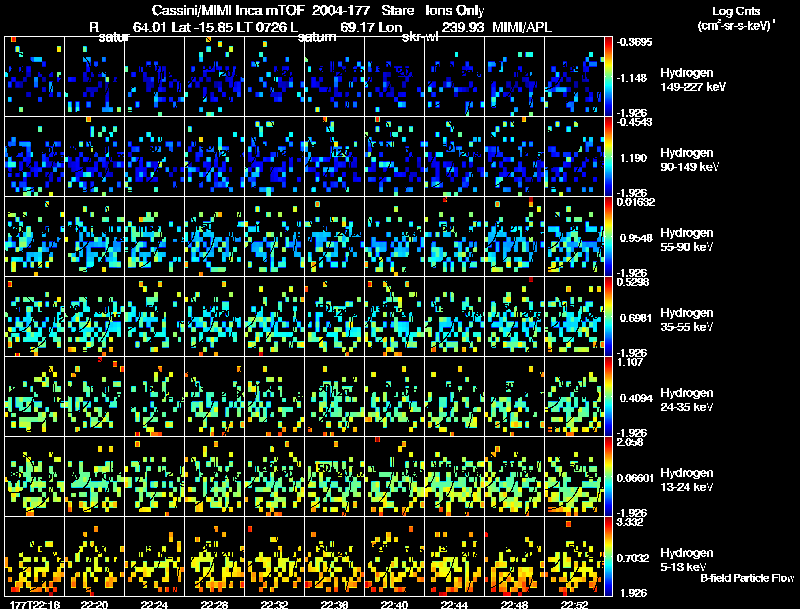Select the 13-24 keV panel at 22:40
This screenshot has width=800, height=609.
click(394, 476)
